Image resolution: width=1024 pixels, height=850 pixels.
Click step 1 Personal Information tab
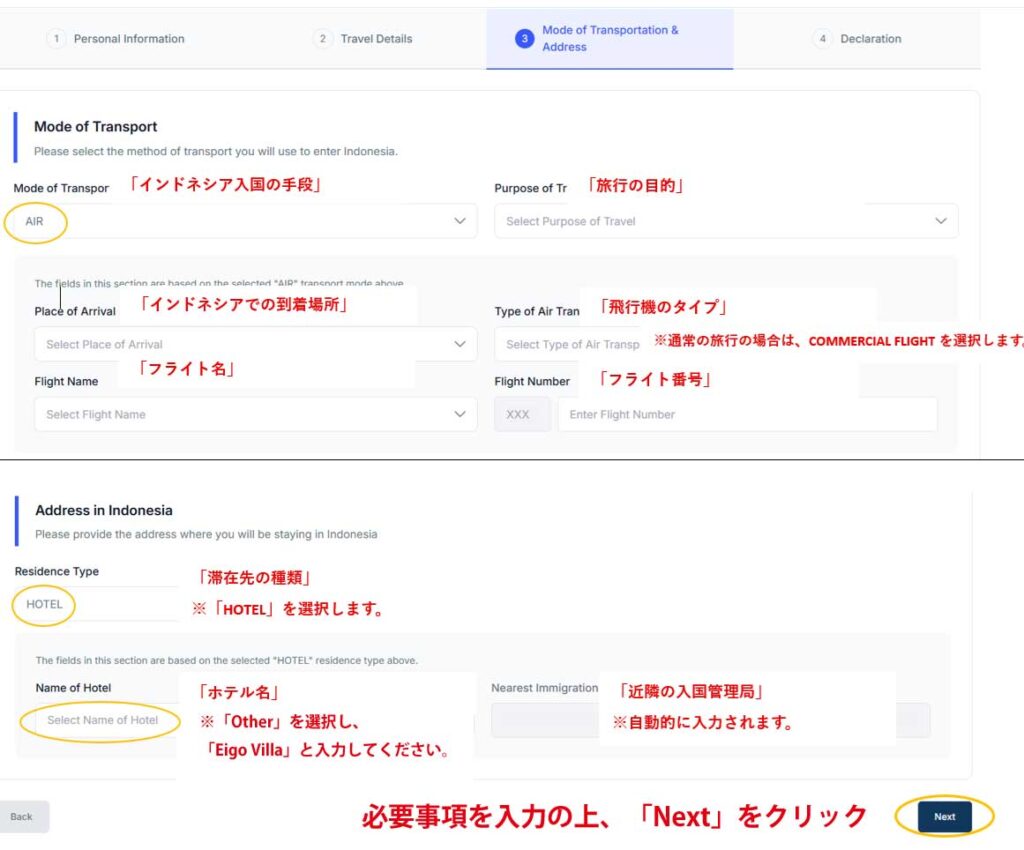point(118,39)
